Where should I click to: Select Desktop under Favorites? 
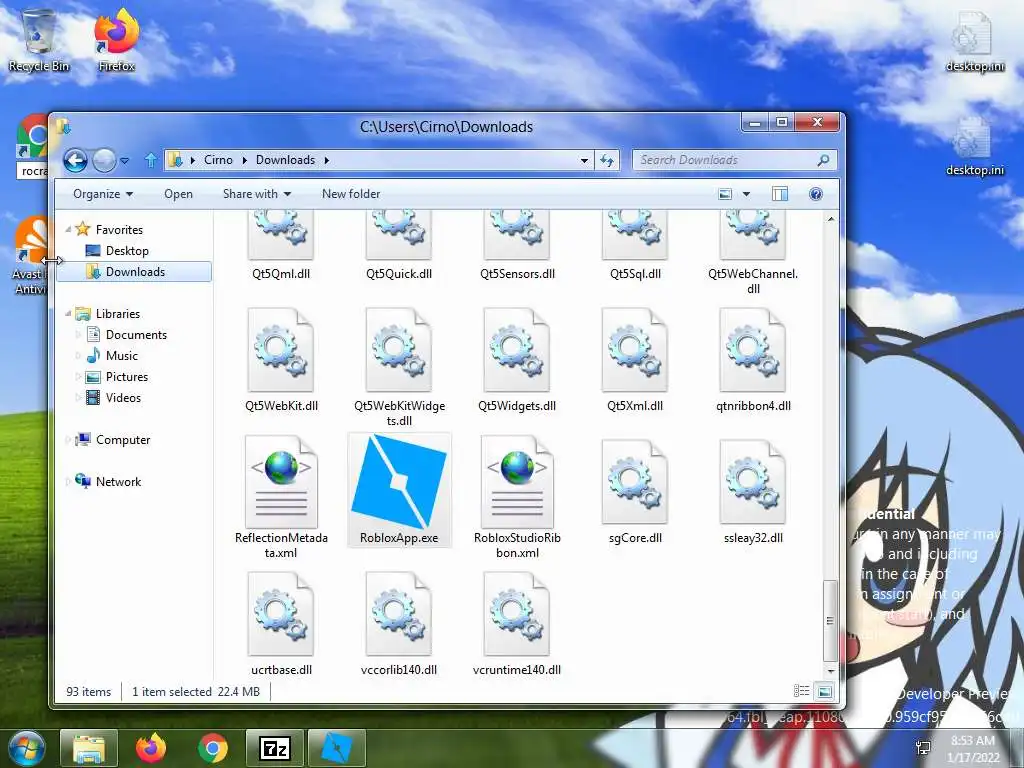[x=127, y=251]
